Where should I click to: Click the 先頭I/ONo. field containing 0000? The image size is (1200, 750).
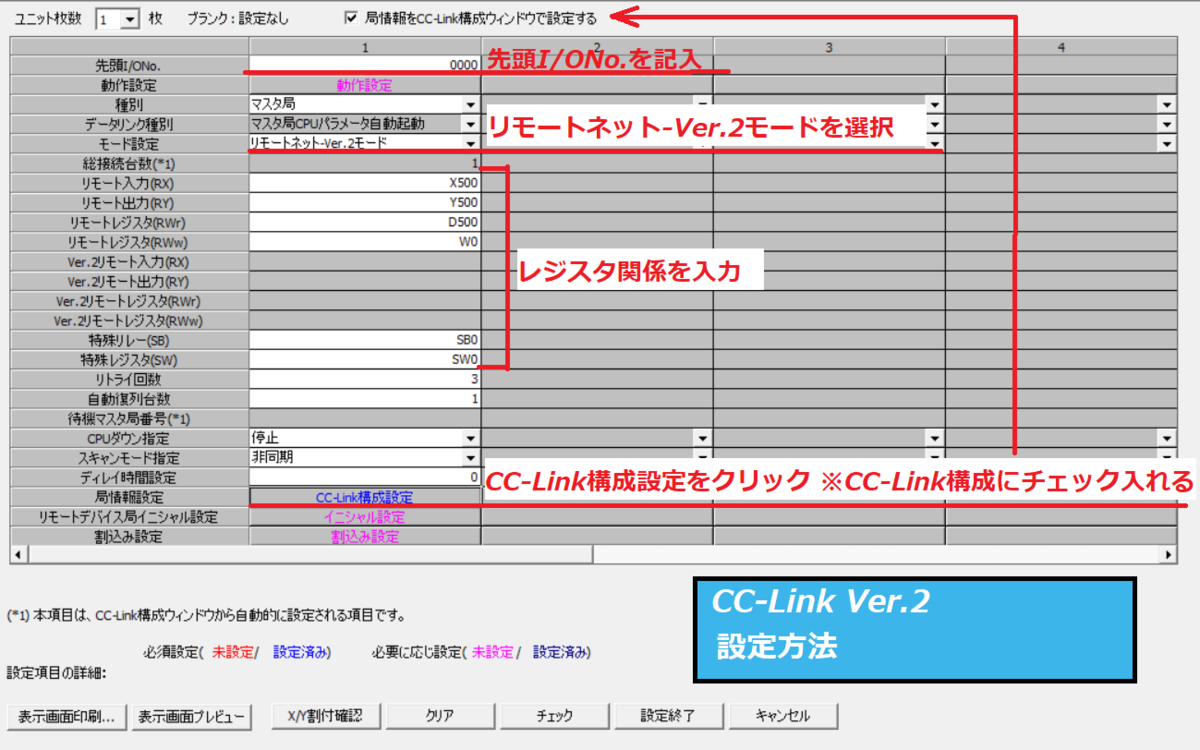coord(365,65)
